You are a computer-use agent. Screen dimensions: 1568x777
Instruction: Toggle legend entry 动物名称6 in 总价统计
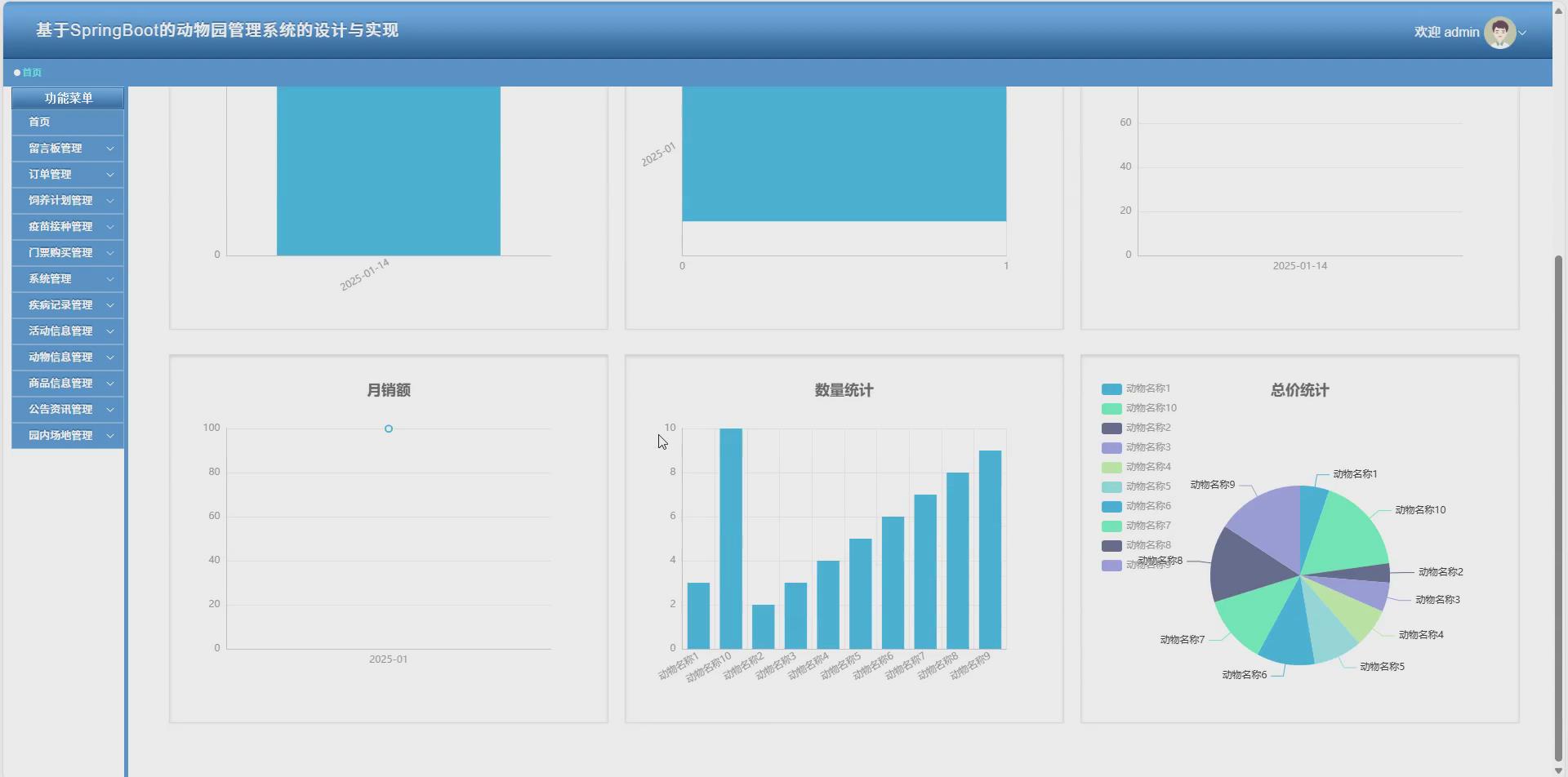coord(1136,506)
